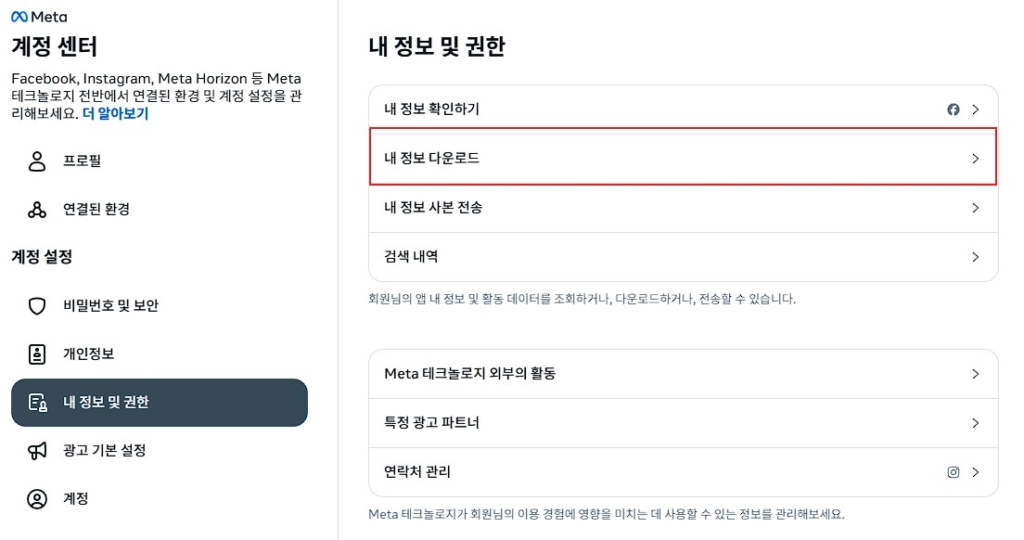Click the ID card icon for 개인정보
The image size is (1024, 540).
coord(37,354)
